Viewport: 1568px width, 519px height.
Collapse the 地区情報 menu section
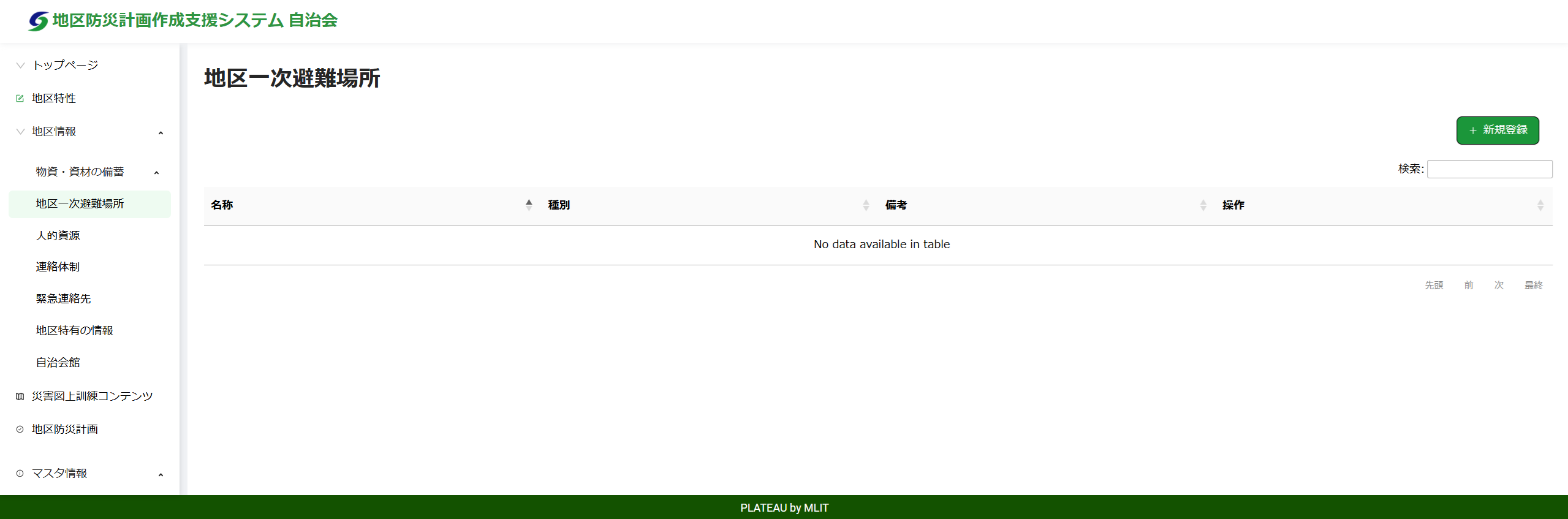click(x=161, y=132)
